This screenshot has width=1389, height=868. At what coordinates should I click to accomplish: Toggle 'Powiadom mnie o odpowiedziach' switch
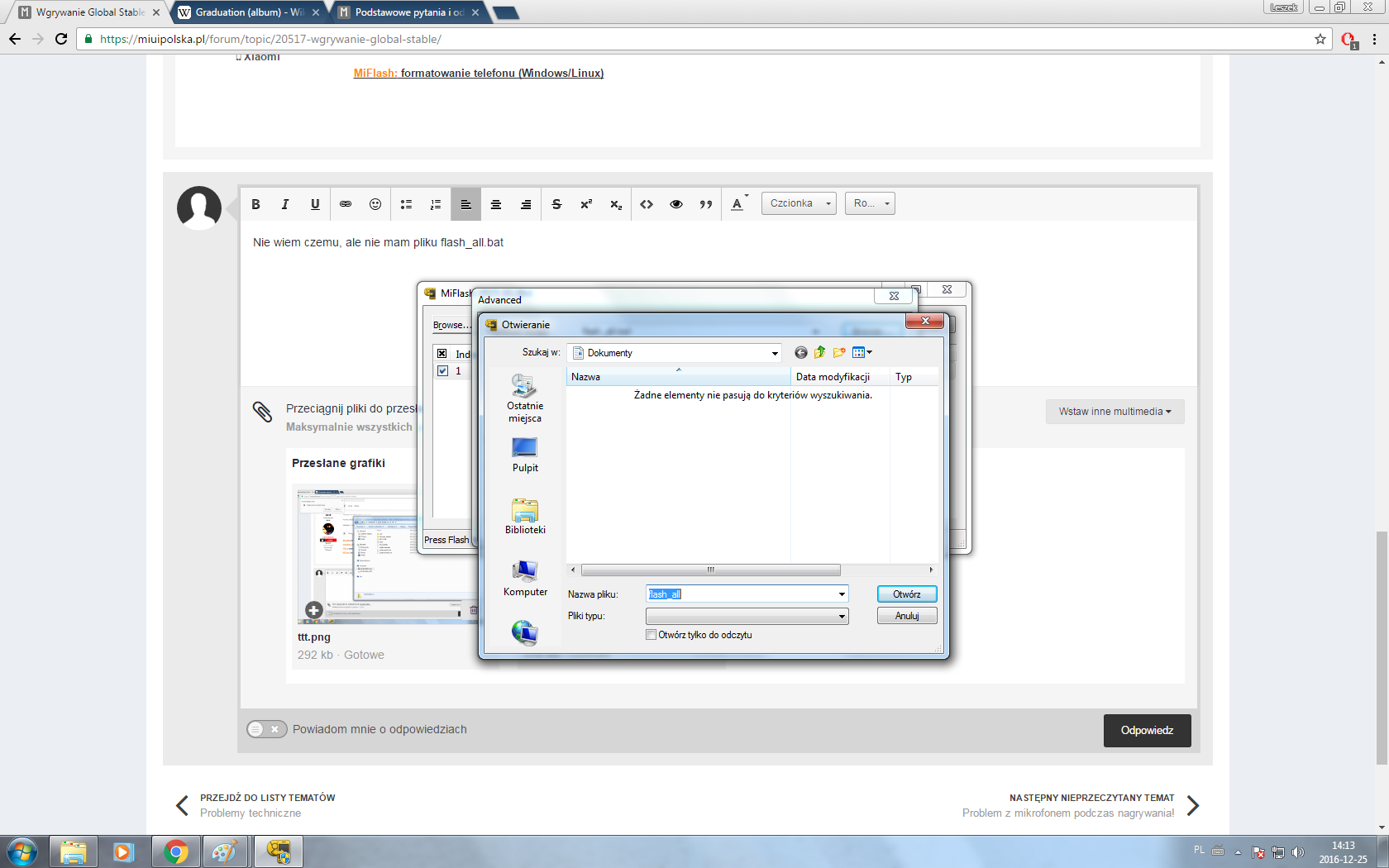click(266, 729)
